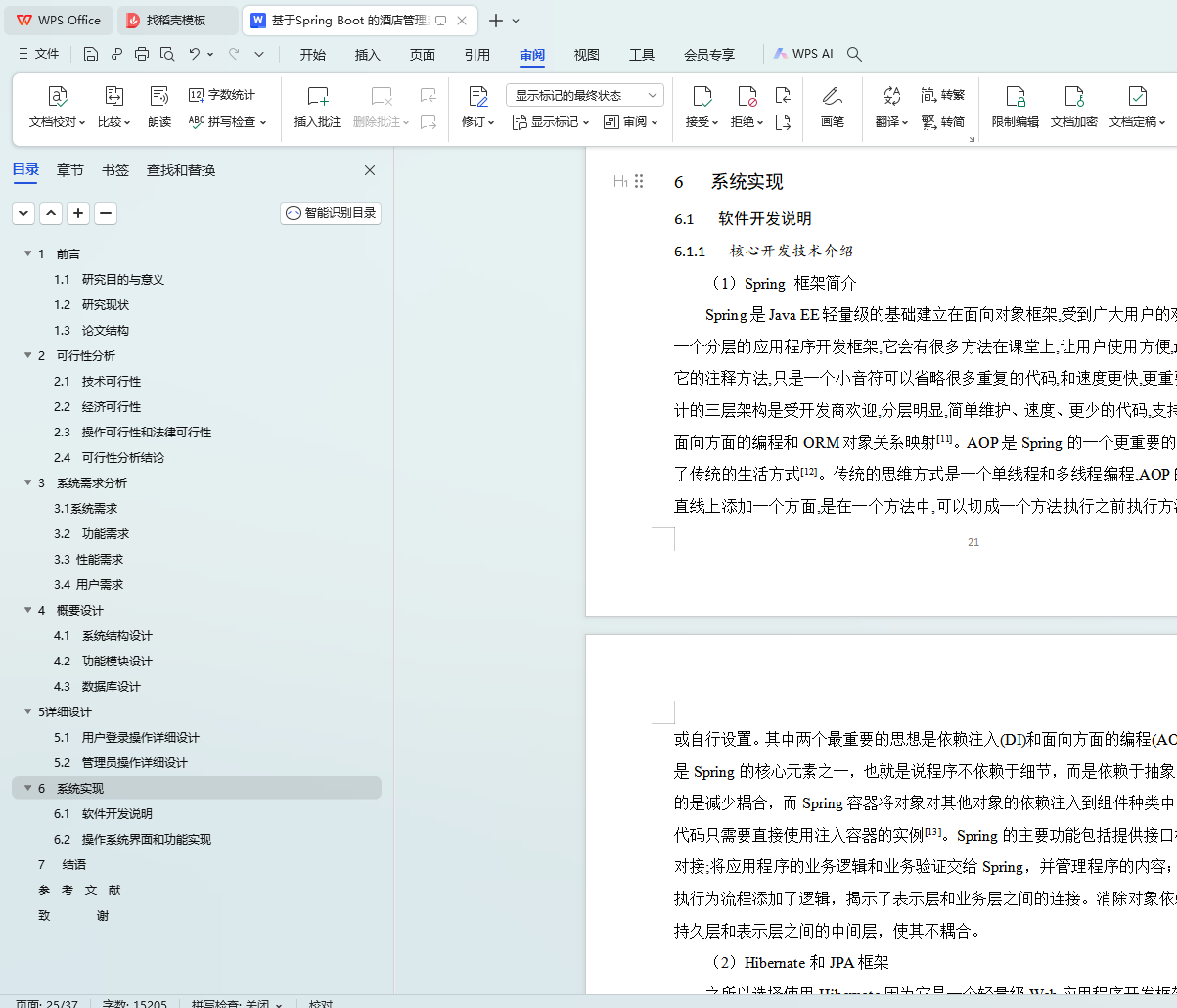Viewport: 1177px width, 1008px height.
Task: Click the up arrow button in outline toolbar
Action: coord(51,213)
